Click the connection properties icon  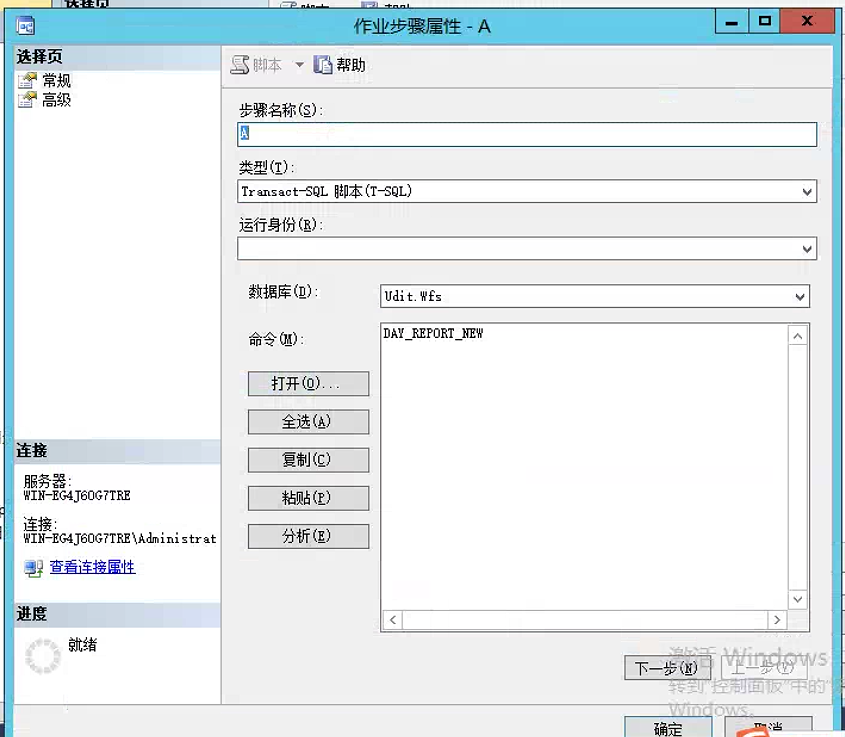(x=33, y=568)
